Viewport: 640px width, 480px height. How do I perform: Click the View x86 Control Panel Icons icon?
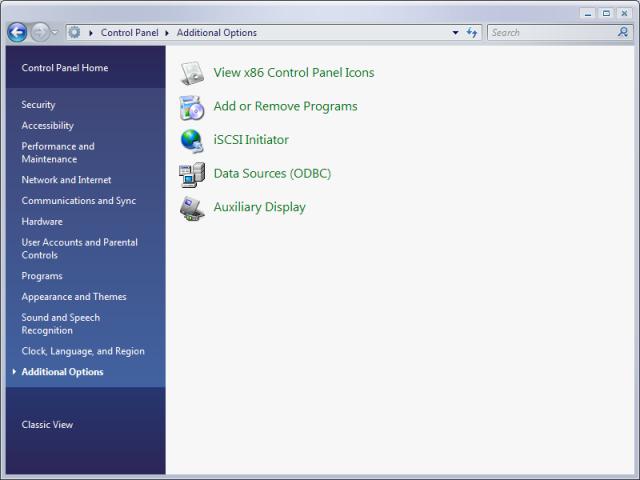[192, 73]
